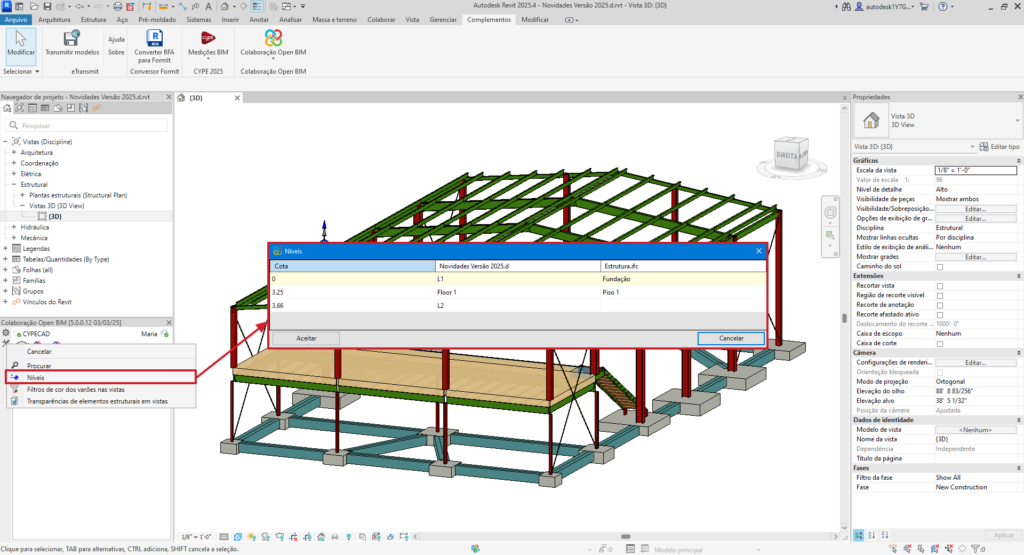Choose Procurar in the context menu
Screen dimensions: 1024x555
coord(101,366)
